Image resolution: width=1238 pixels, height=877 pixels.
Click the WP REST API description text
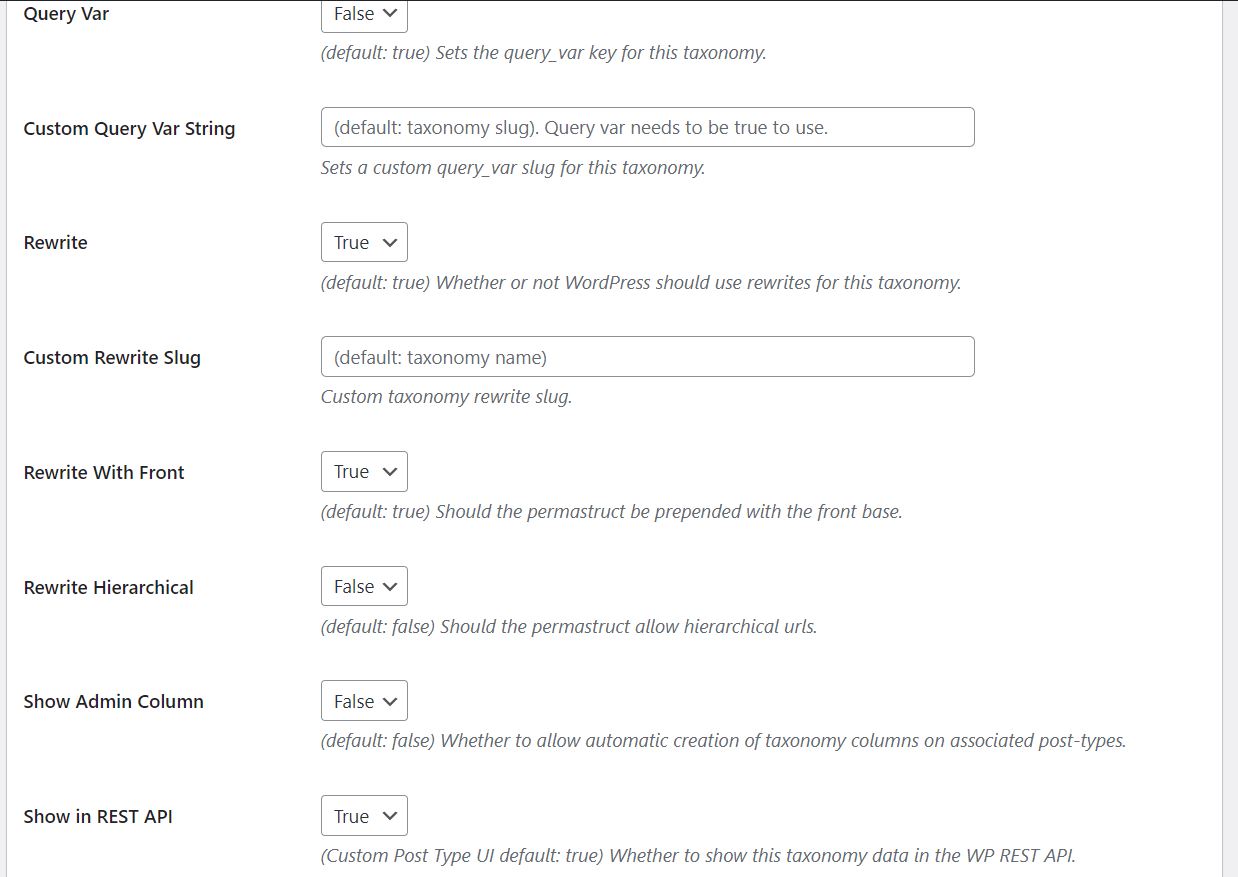click(x=698, y=856)
